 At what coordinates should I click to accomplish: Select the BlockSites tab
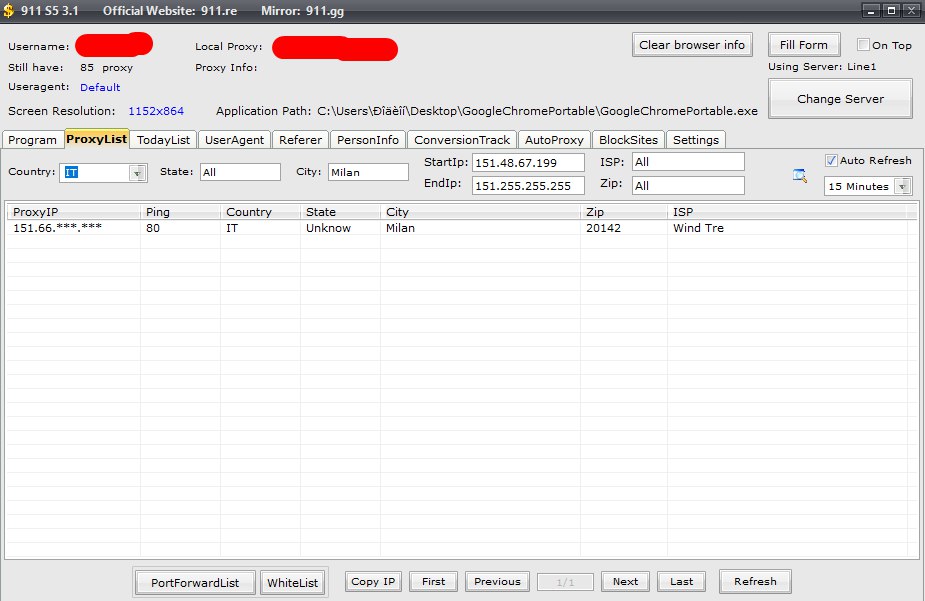(628, 140)
